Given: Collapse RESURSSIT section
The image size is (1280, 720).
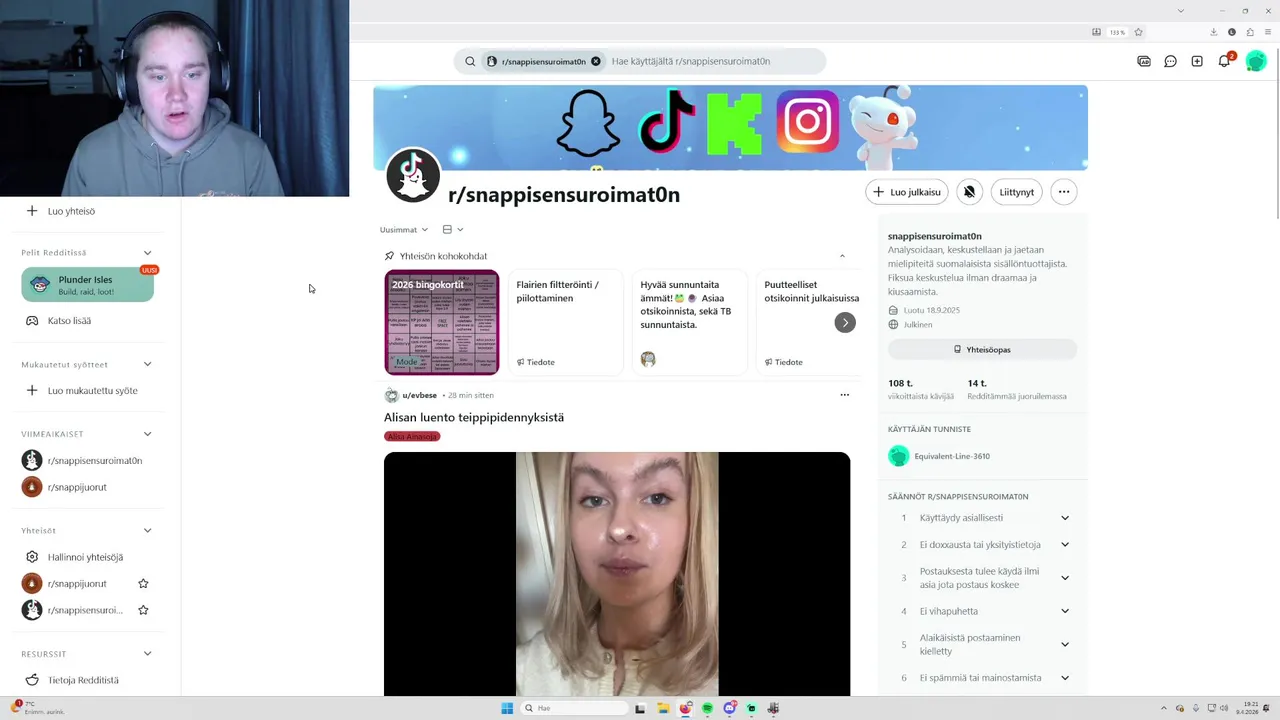Looking at the screenshot, I should coord(147,654).
